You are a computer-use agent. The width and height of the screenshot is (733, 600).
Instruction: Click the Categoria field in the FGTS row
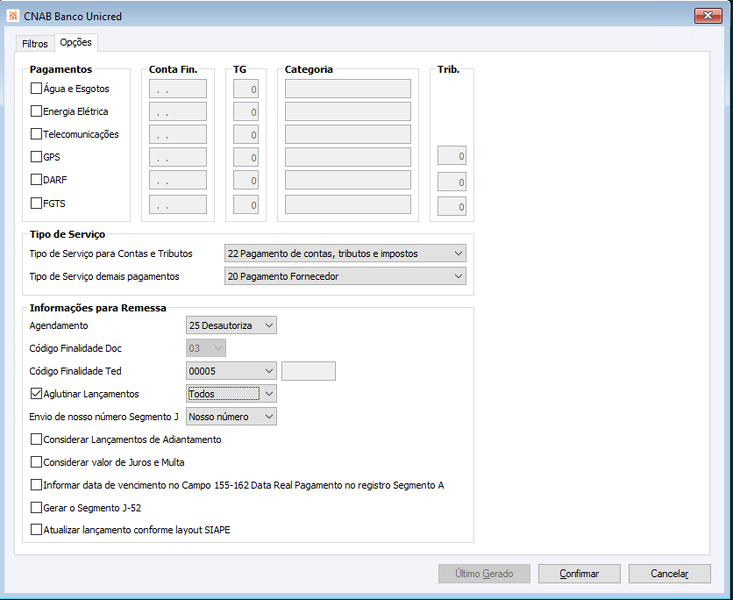[x=348, y=205]
